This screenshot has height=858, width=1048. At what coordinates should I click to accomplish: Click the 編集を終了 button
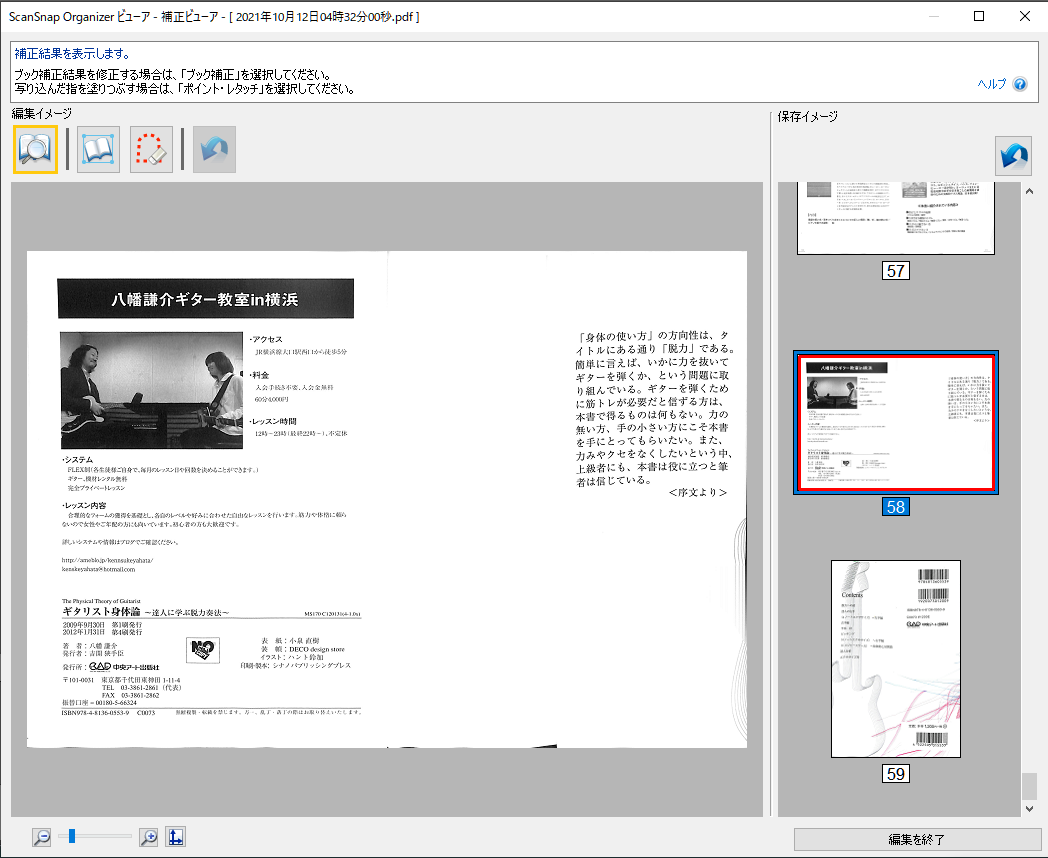917,839
